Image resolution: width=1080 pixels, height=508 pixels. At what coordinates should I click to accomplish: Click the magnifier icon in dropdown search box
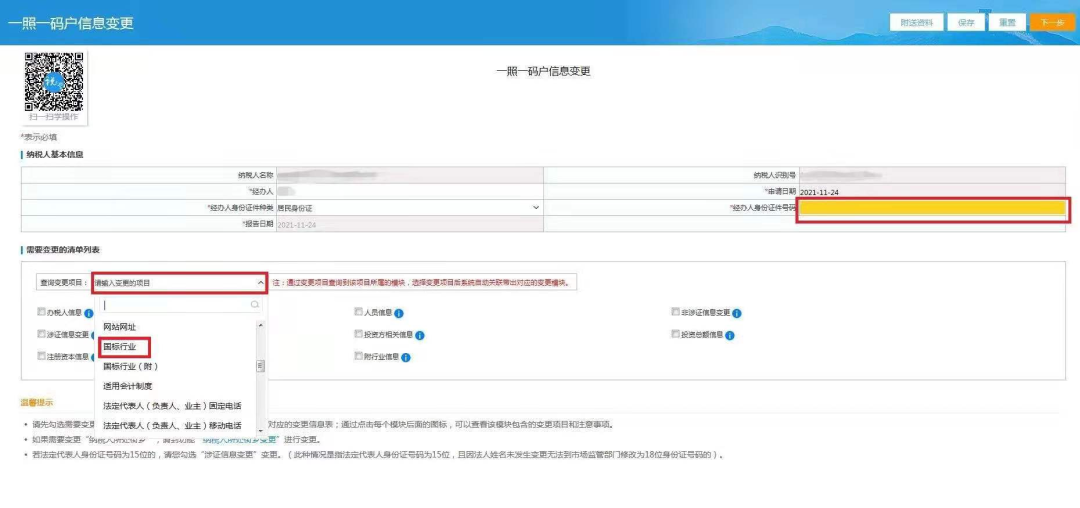255,304
